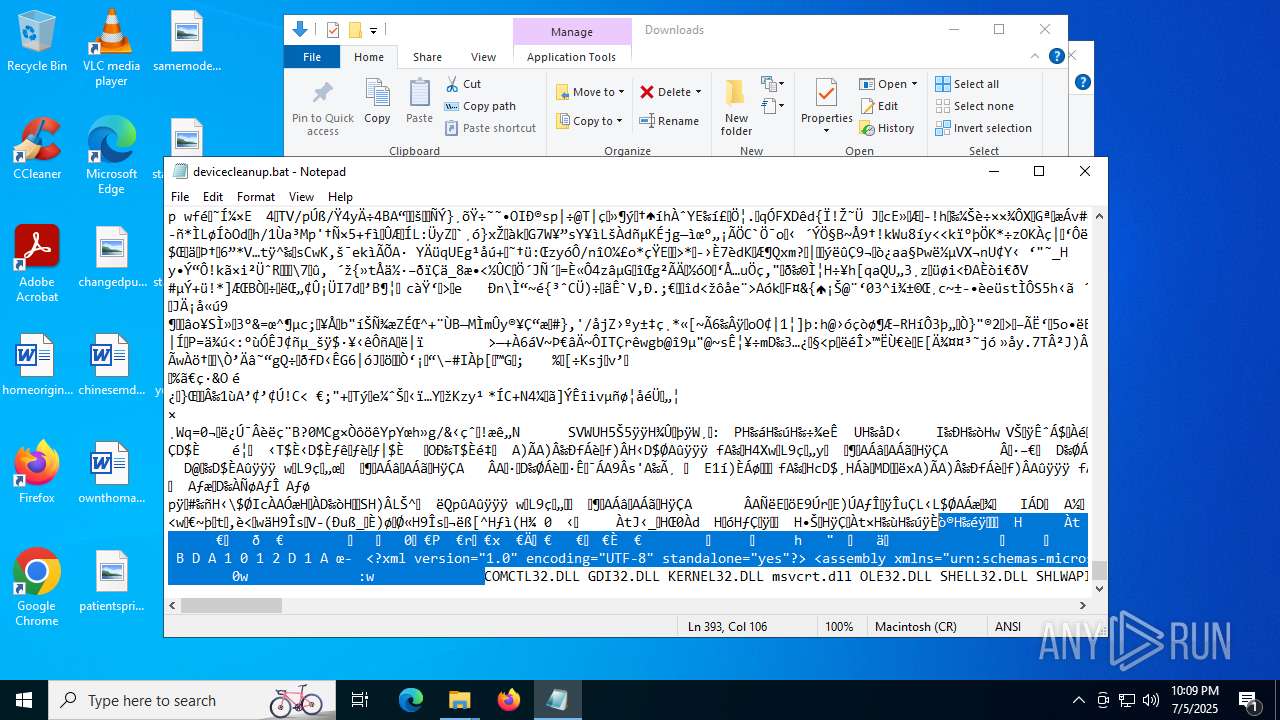
Task: Click Copy path in Explorer ribbon
Action: [x=480, y=106]
